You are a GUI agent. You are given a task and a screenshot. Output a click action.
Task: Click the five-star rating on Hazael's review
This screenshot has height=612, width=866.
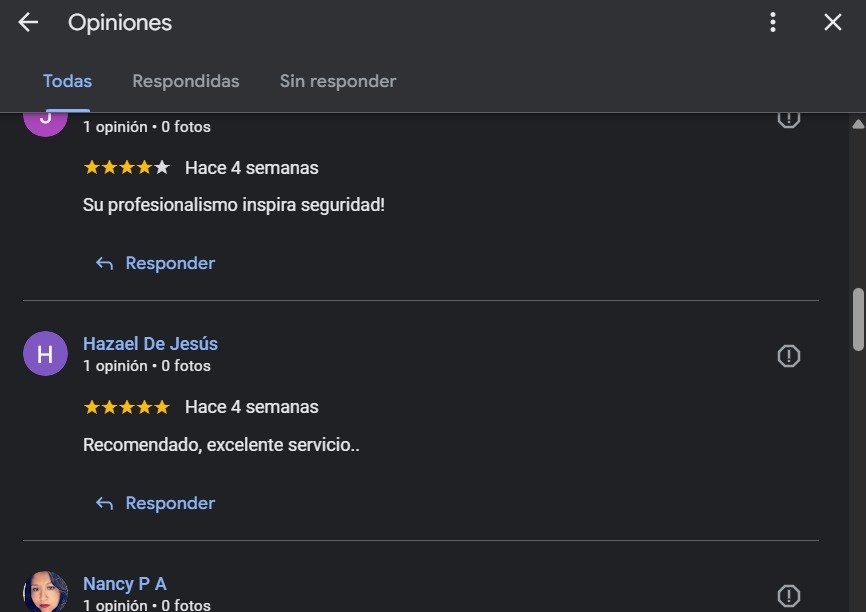click(x=126, y=407)
